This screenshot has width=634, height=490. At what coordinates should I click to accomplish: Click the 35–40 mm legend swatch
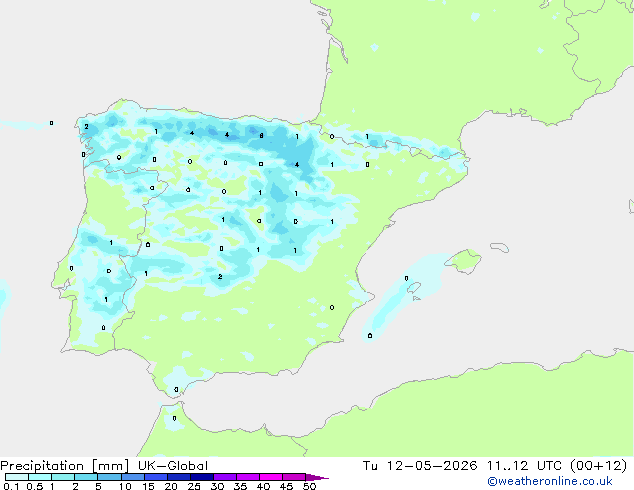(247, 477)
